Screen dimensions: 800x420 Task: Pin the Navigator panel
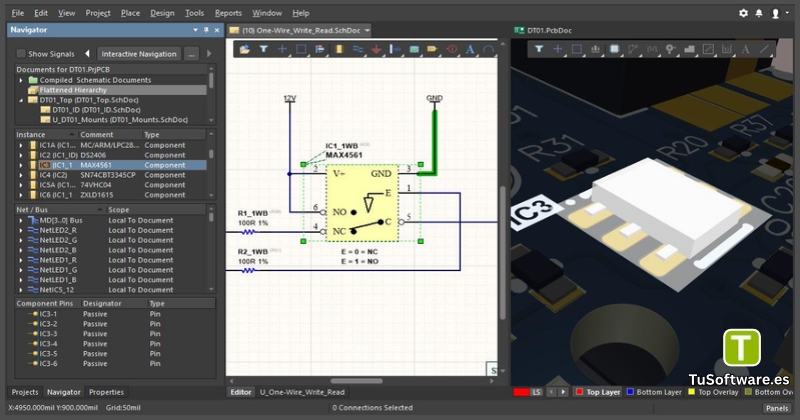tap(206, 30)
